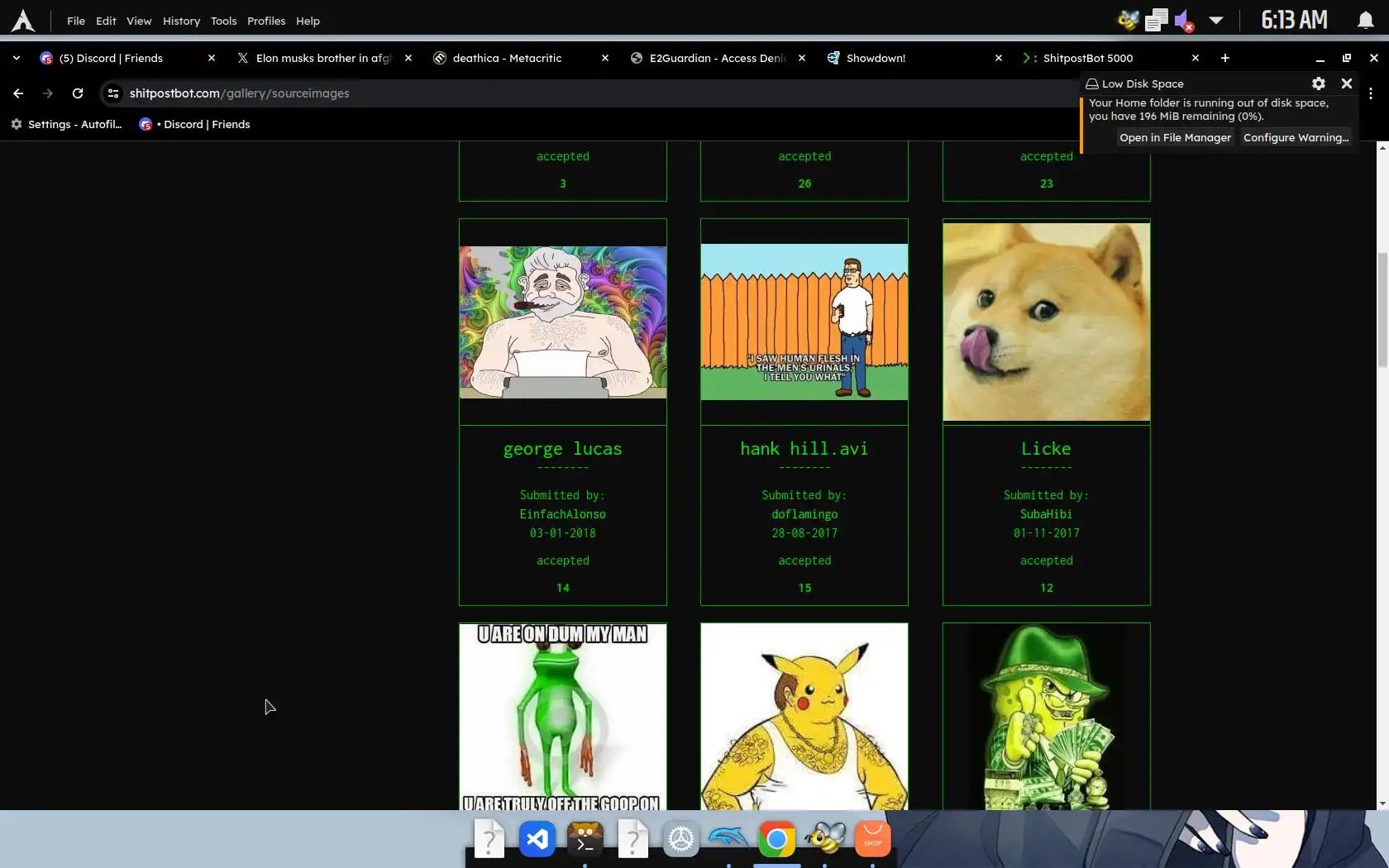Click the page vertical scrollbar thumb
This screenshot has width=1389, height=868.
pyautogui.click(x=1382, y=310)
